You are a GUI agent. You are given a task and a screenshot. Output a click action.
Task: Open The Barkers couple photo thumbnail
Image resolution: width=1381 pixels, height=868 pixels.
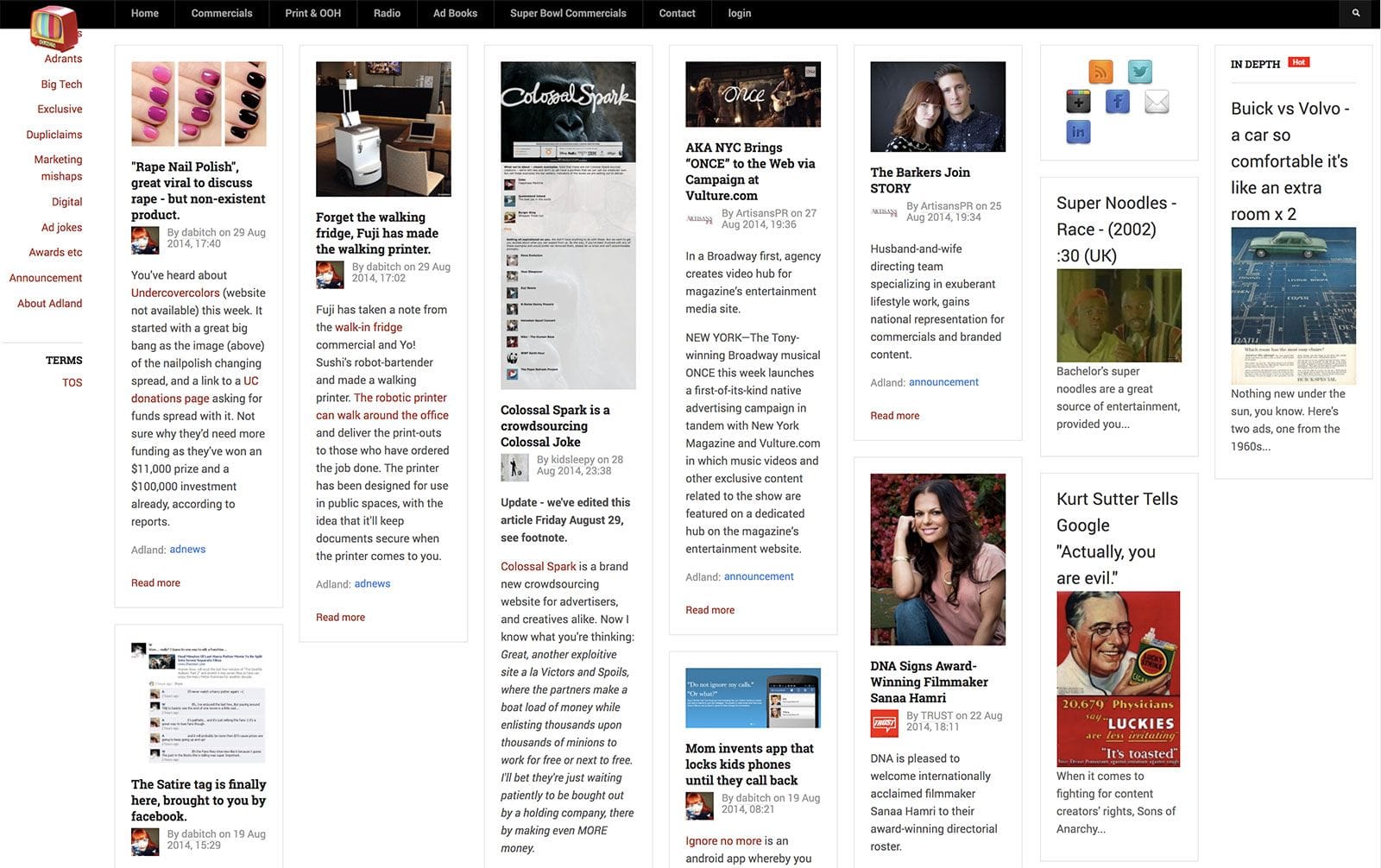point(937,107)
